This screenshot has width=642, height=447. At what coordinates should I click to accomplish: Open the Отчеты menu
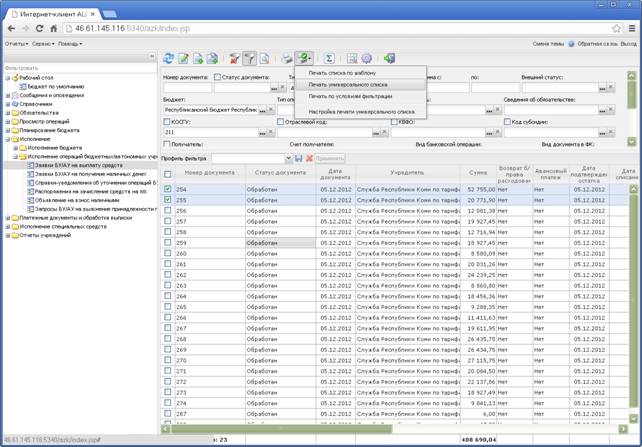coord(15,44)
